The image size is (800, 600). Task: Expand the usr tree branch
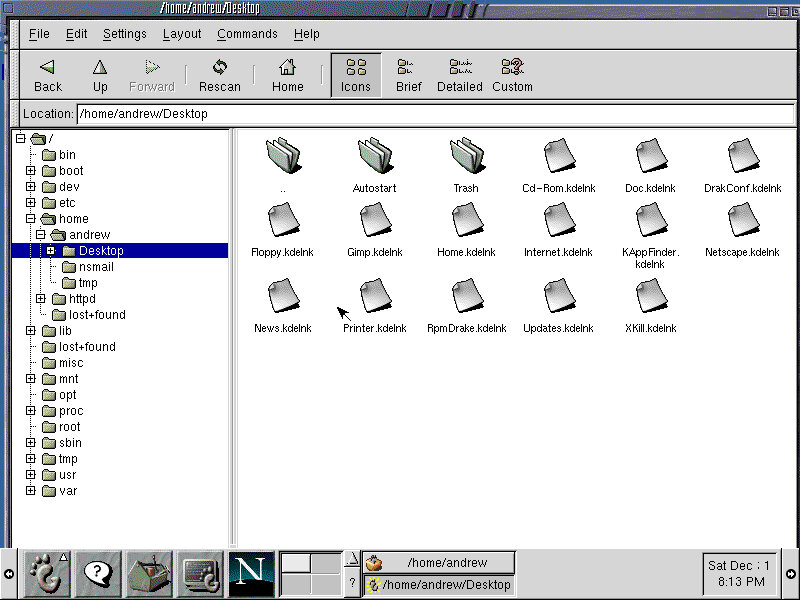click(x=30, y=474)
